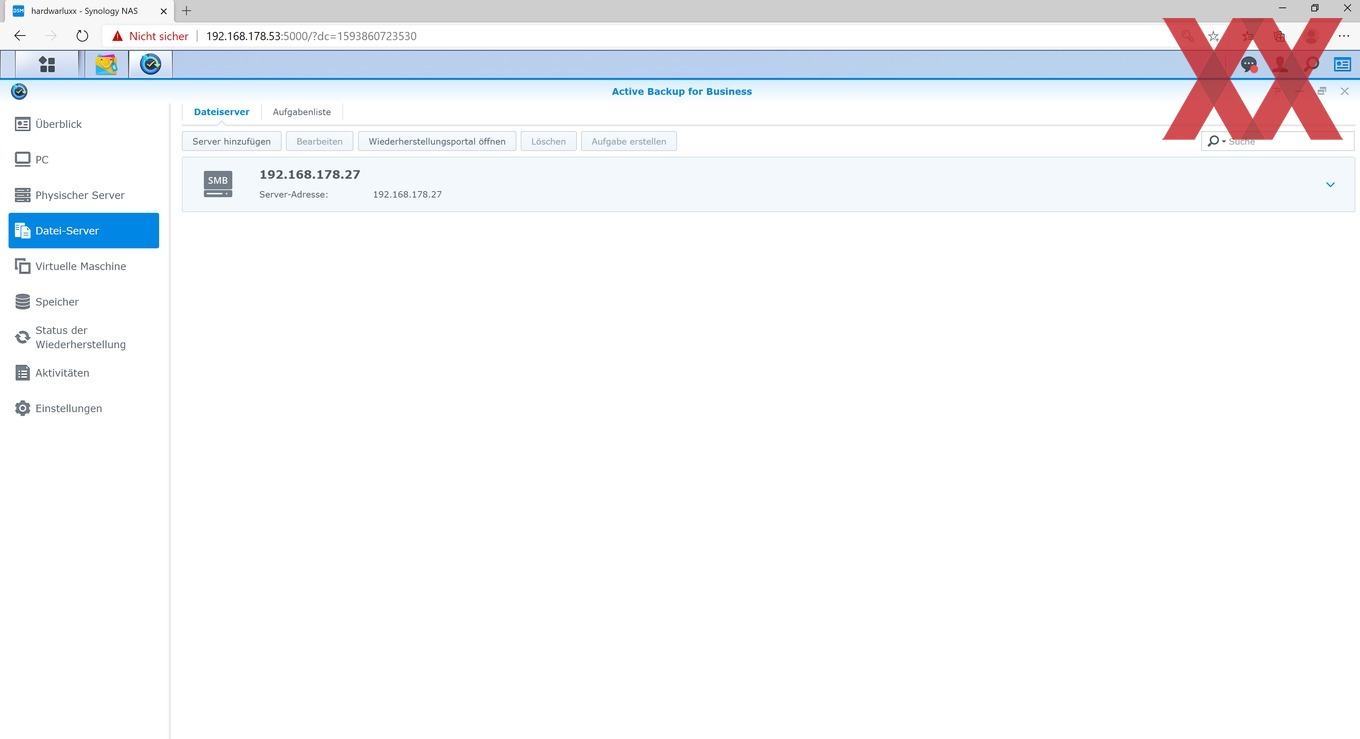Open the search filter dropdown arrow
Image resolution: width=1360 pixels, height=739 pixels.
(1224, 142)
